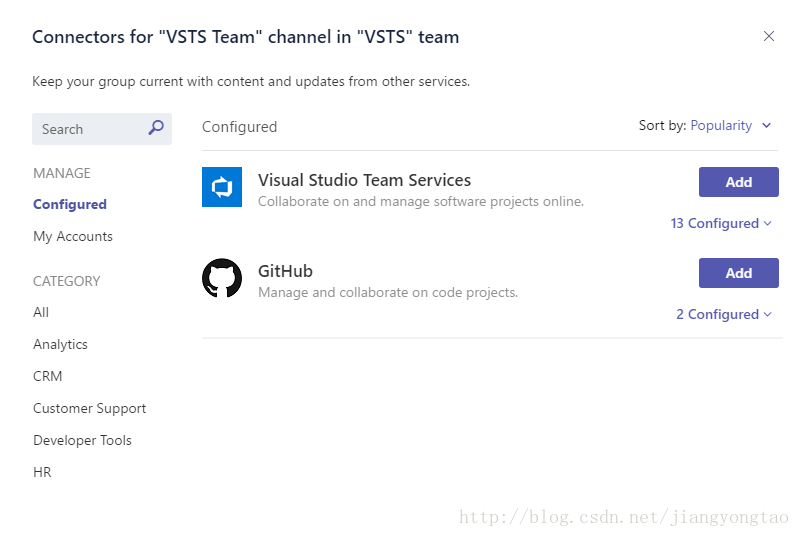Click the search magnifier icon
800x537 pixels.
click(156, 127)
